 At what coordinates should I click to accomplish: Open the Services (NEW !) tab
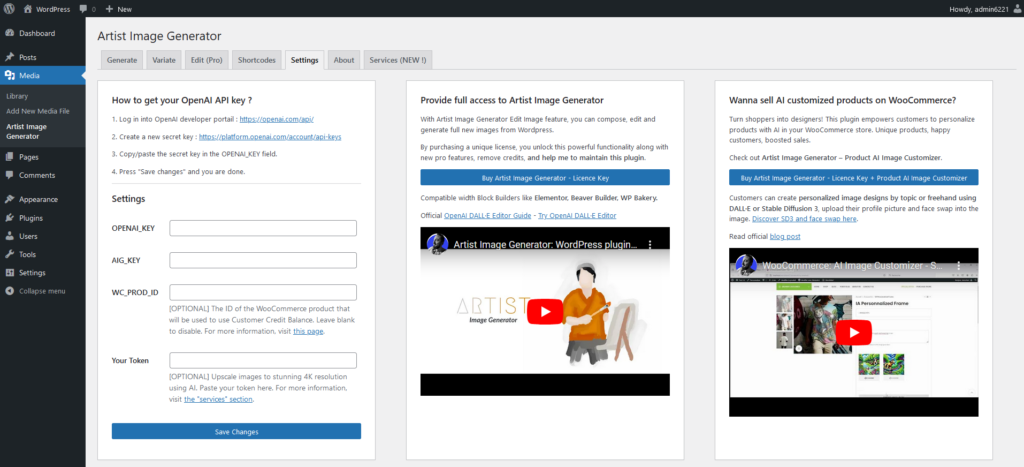(x=398, y=60)
